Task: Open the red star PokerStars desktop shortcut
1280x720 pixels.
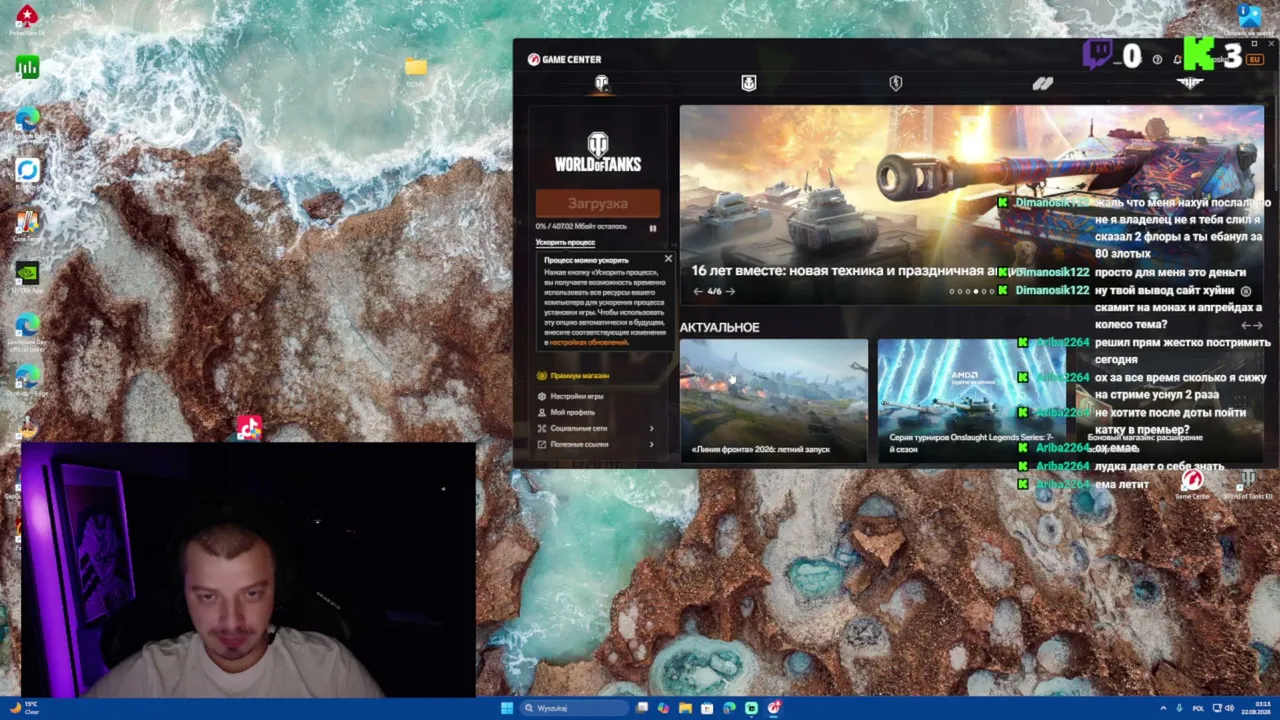Action: (27, 17)
